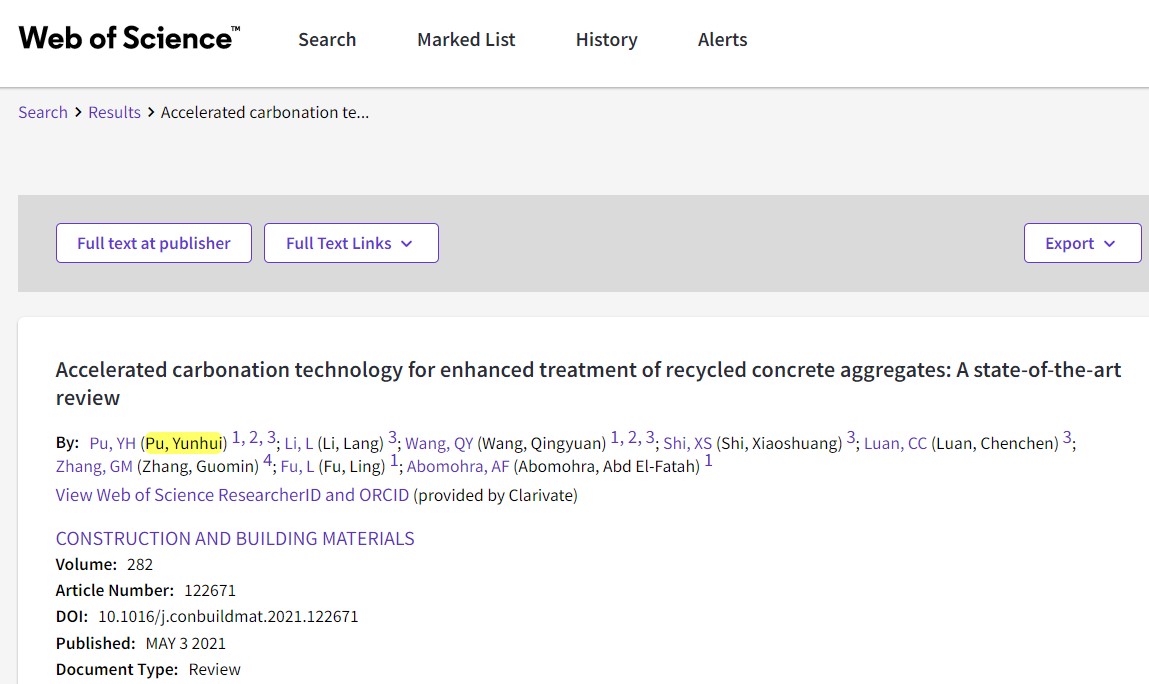Click the Web of Science logo
The height and width of the screenshot is (684, 1149).
coord(129,39)
